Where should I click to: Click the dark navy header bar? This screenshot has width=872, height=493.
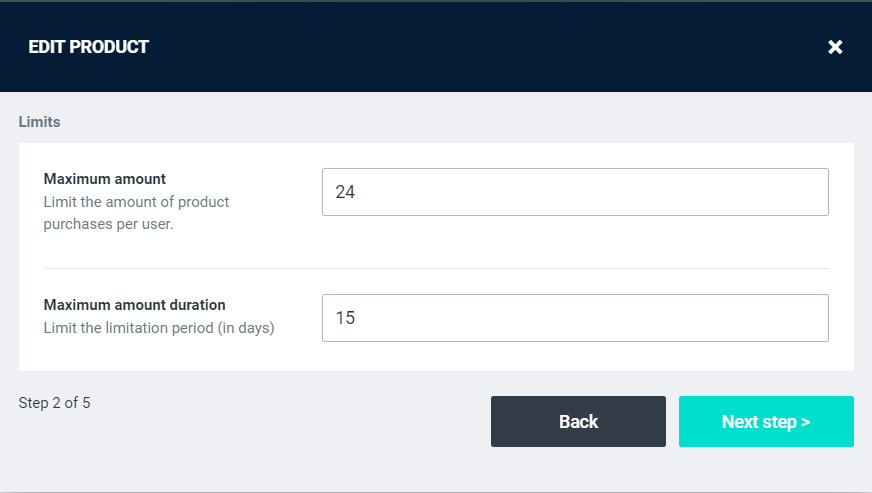[450, 47]
